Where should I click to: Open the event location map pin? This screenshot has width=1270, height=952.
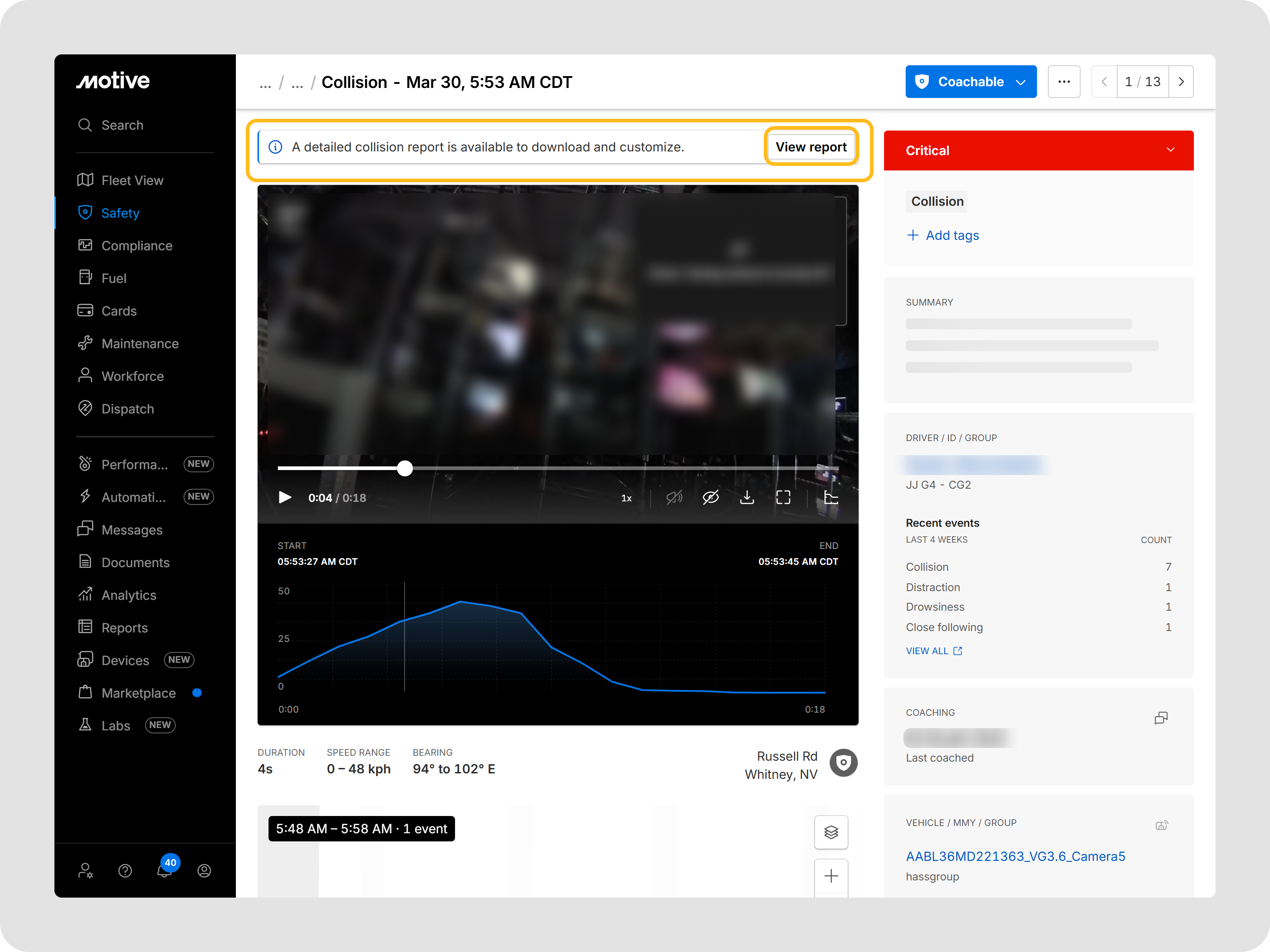(843, 763)
